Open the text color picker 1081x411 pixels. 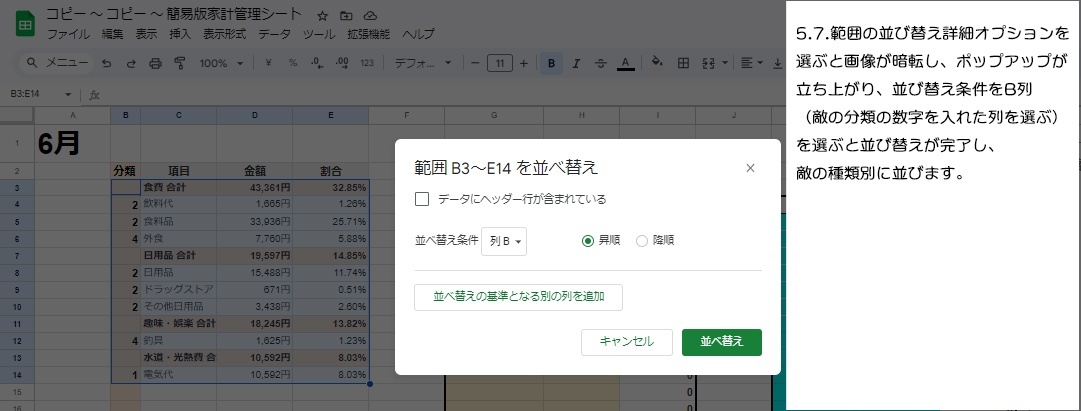(625, 63)
